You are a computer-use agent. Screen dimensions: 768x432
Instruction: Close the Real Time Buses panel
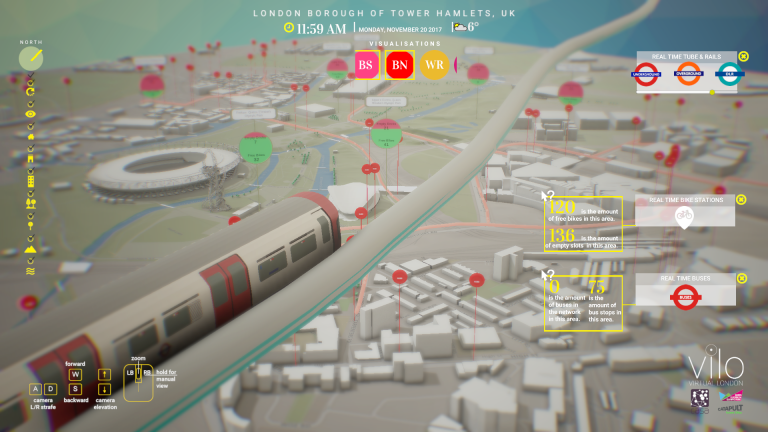tap(741, 278)
